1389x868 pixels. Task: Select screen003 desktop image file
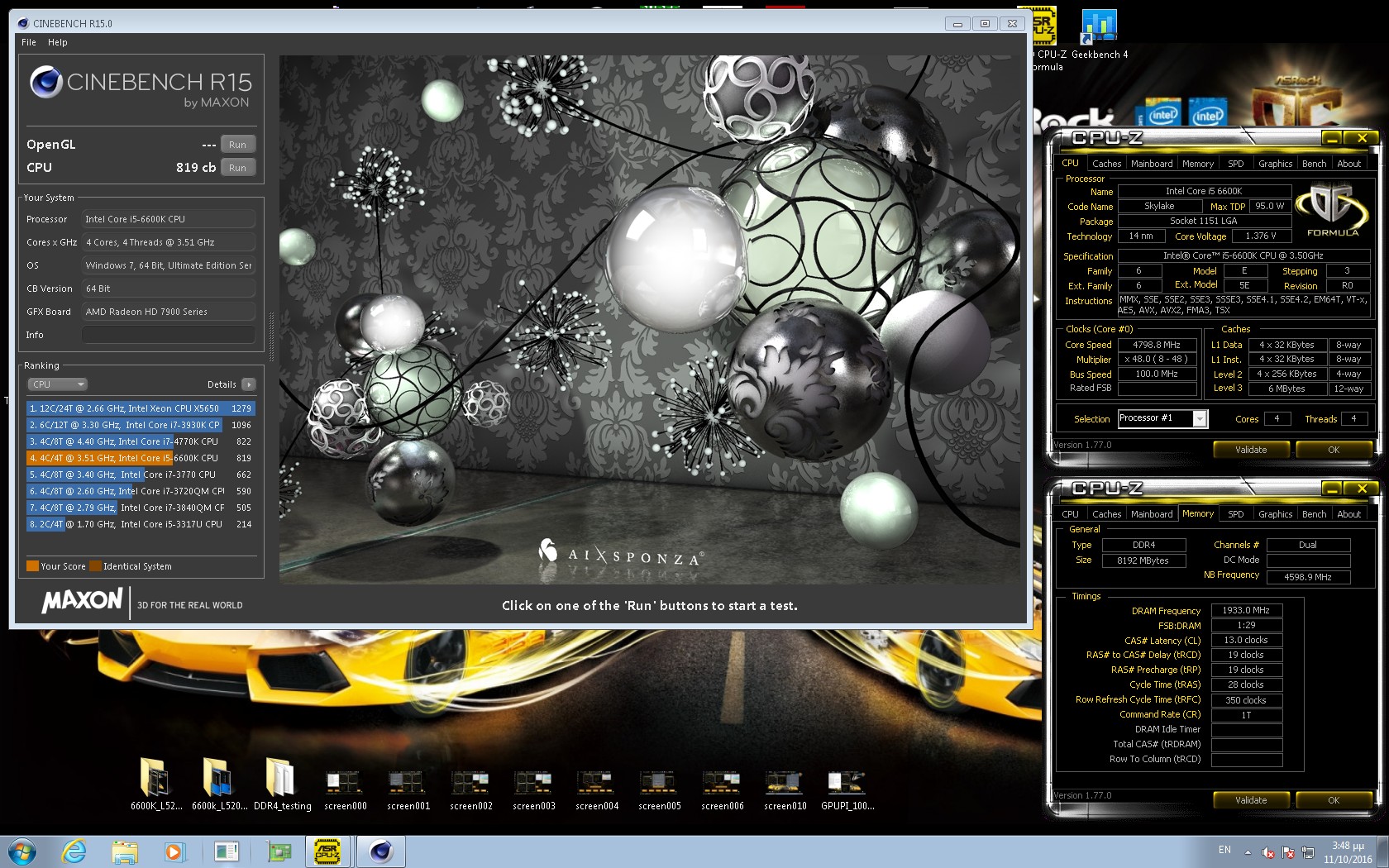(x=533, y=790)
